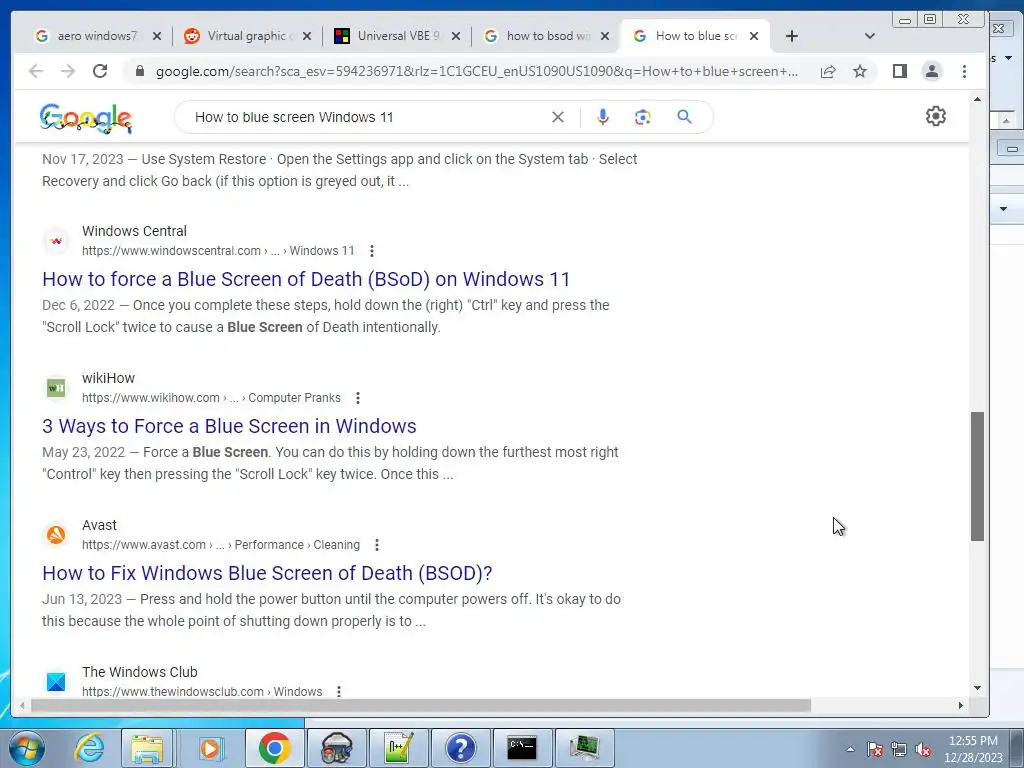Click the scroll-down arrow of page scrollbar
Screen dimensions: 1024x768
point(977,688)
